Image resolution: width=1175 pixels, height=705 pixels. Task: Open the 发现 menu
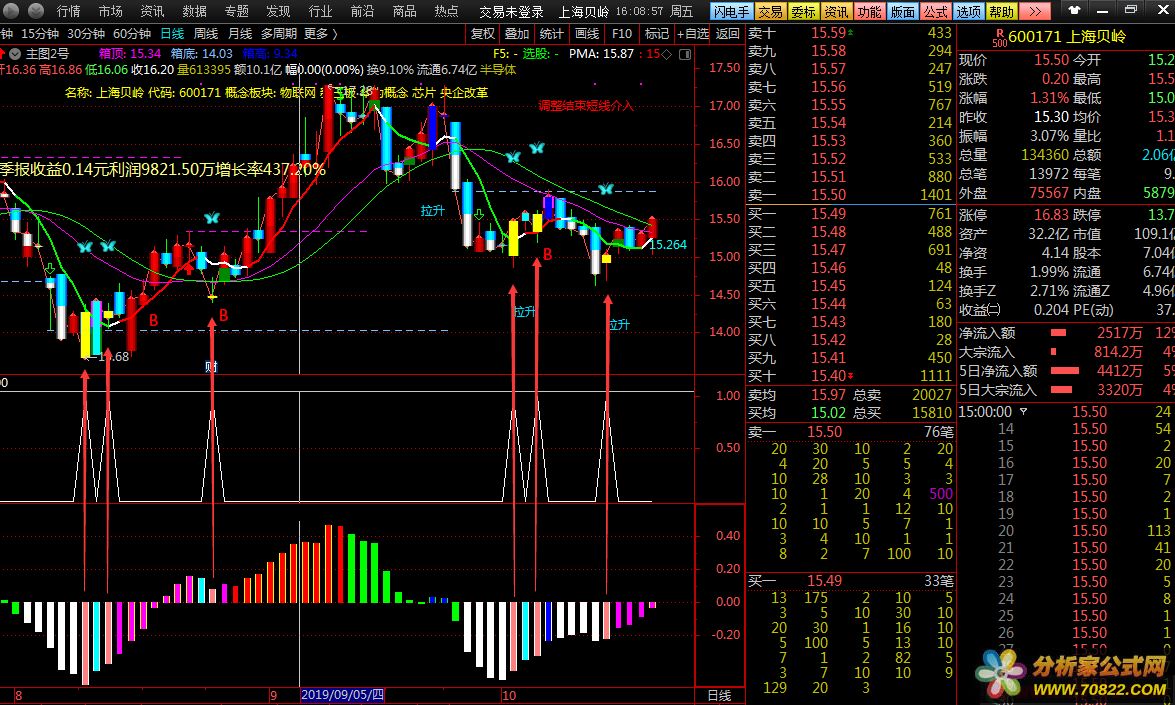(278, 11)
